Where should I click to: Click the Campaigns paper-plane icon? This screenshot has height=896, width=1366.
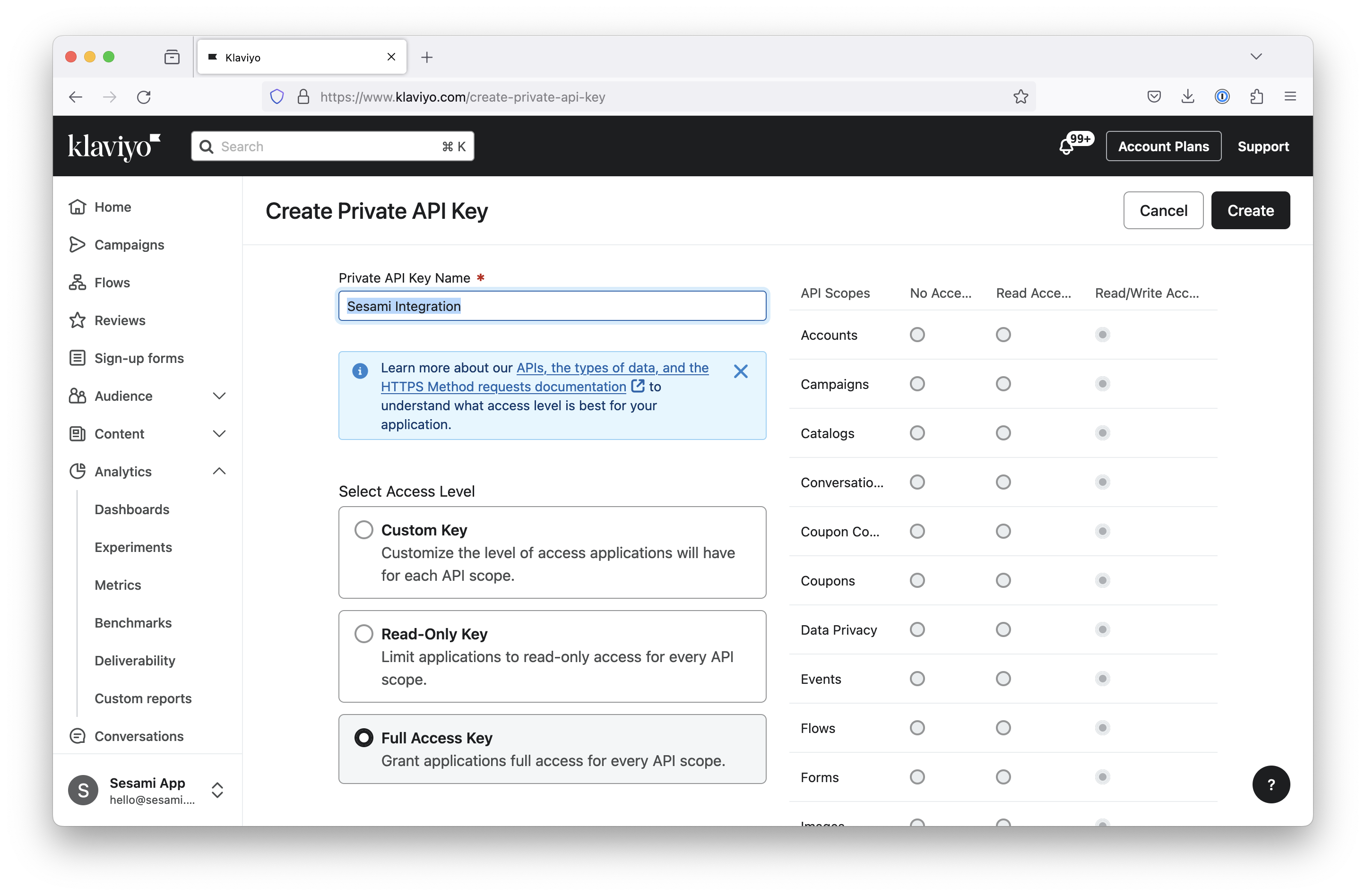pyautogui.click(x=78, y=244)
